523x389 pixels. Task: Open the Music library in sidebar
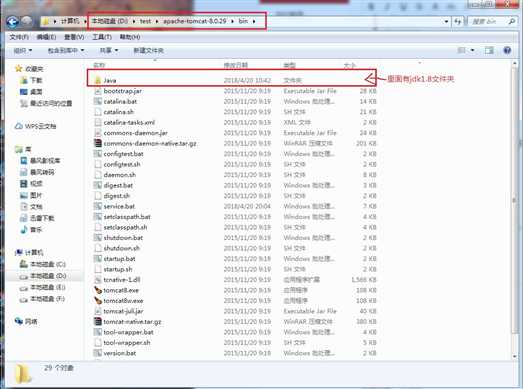(31, 230)
